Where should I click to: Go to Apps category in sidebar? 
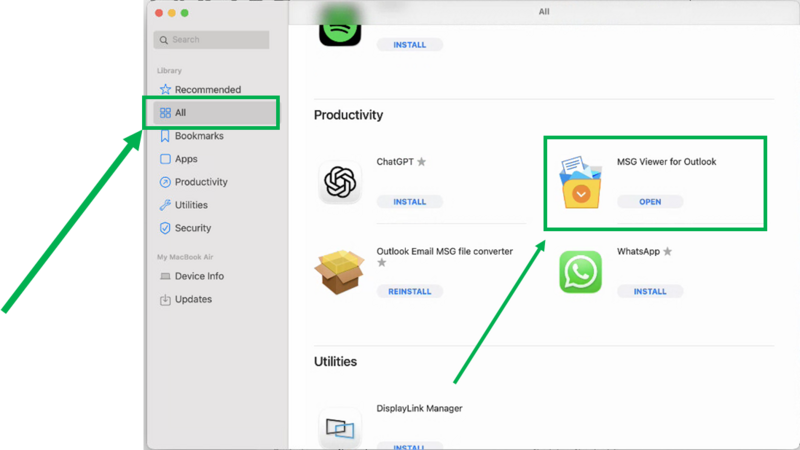(186, 159)
